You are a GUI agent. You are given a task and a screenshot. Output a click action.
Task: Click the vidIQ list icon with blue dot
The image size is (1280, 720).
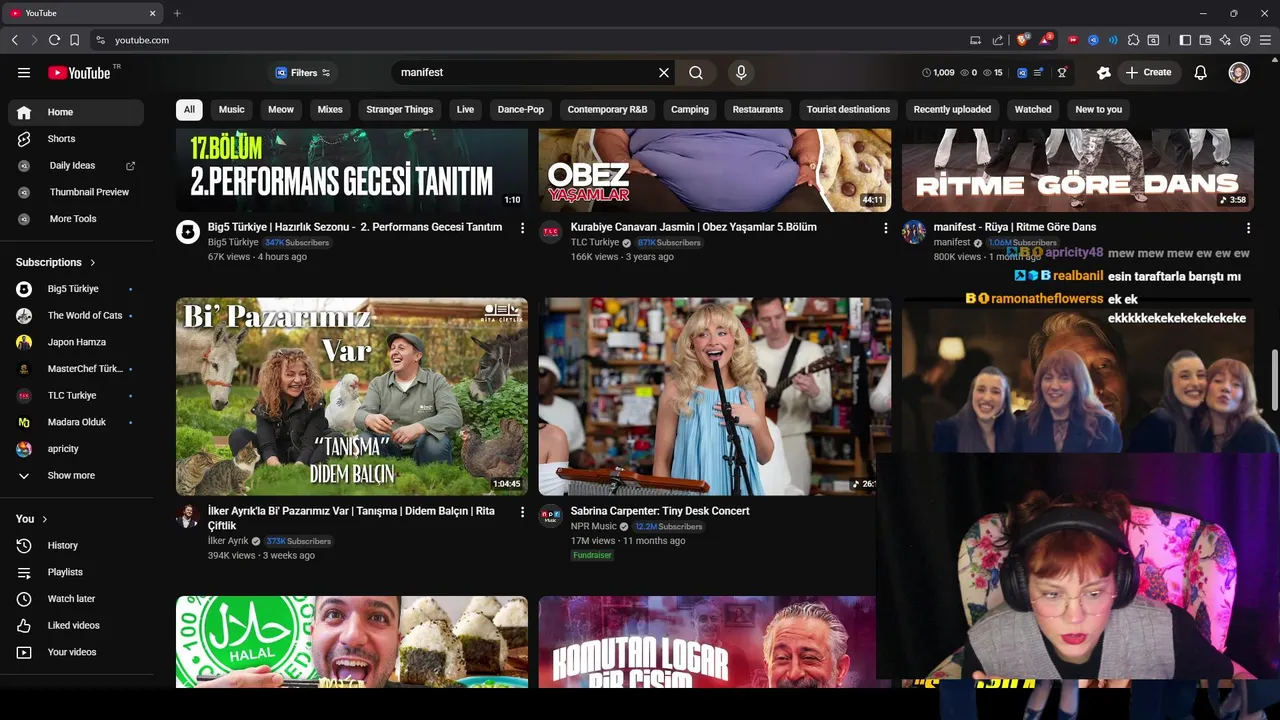click(1038, 72)
